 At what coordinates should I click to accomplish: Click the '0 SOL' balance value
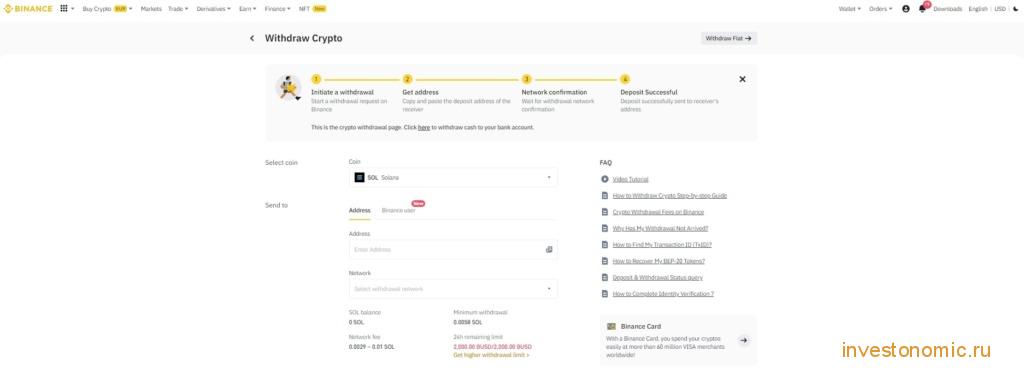pyautogui.click(x=356, y=322)
